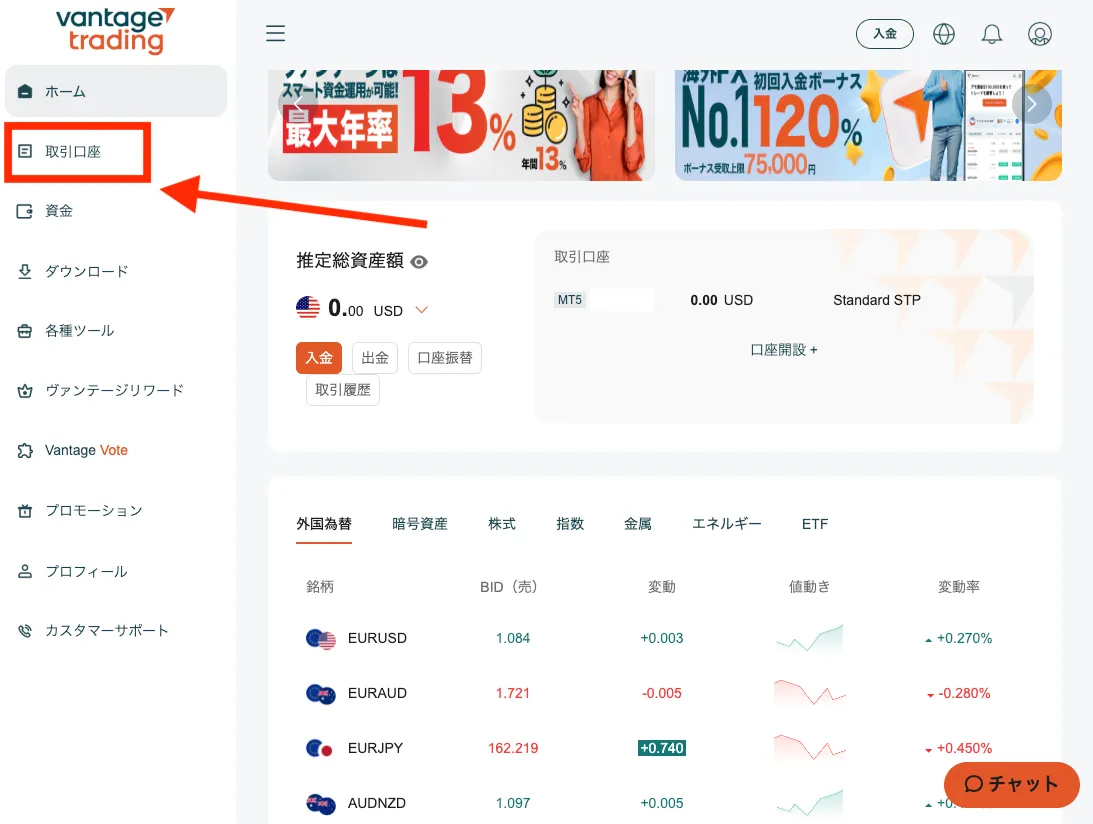This screenshot has height=824, width=1093.
Task: Click the puzzle icon beside Vantage Vote
Action: pos(25,450)
